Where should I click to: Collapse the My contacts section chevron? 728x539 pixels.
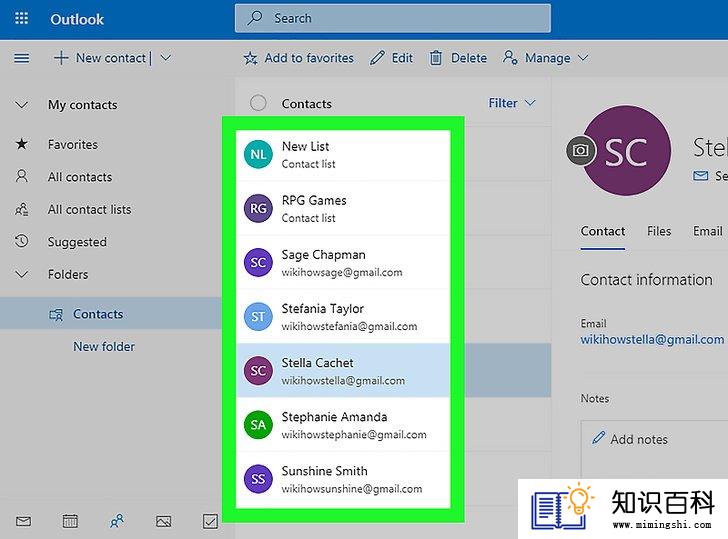coord(21,104)
